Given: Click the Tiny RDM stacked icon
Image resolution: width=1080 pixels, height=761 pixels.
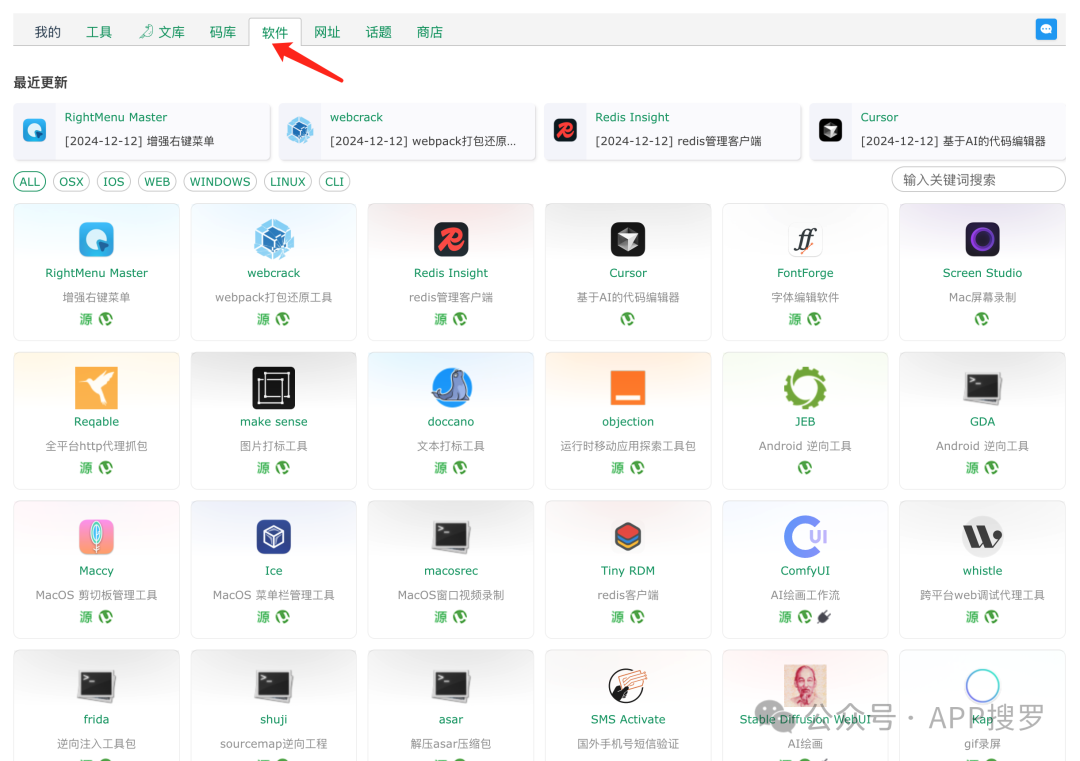Looking at the screenshot, I should pyautogui.click(x=628, y=536).
